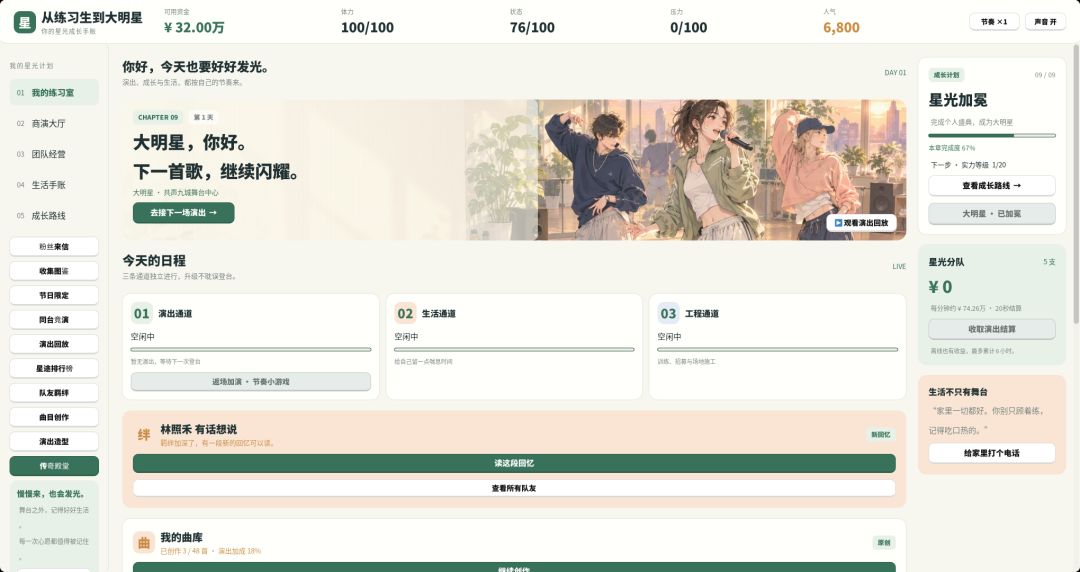Click the 演出回放 sidebar button
This screenshot has width=1080, height=572.
pos(54,344)
